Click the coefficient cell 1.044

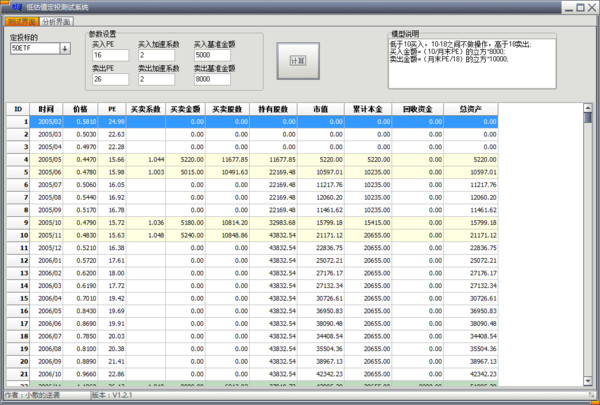click(x=146, y=160)
